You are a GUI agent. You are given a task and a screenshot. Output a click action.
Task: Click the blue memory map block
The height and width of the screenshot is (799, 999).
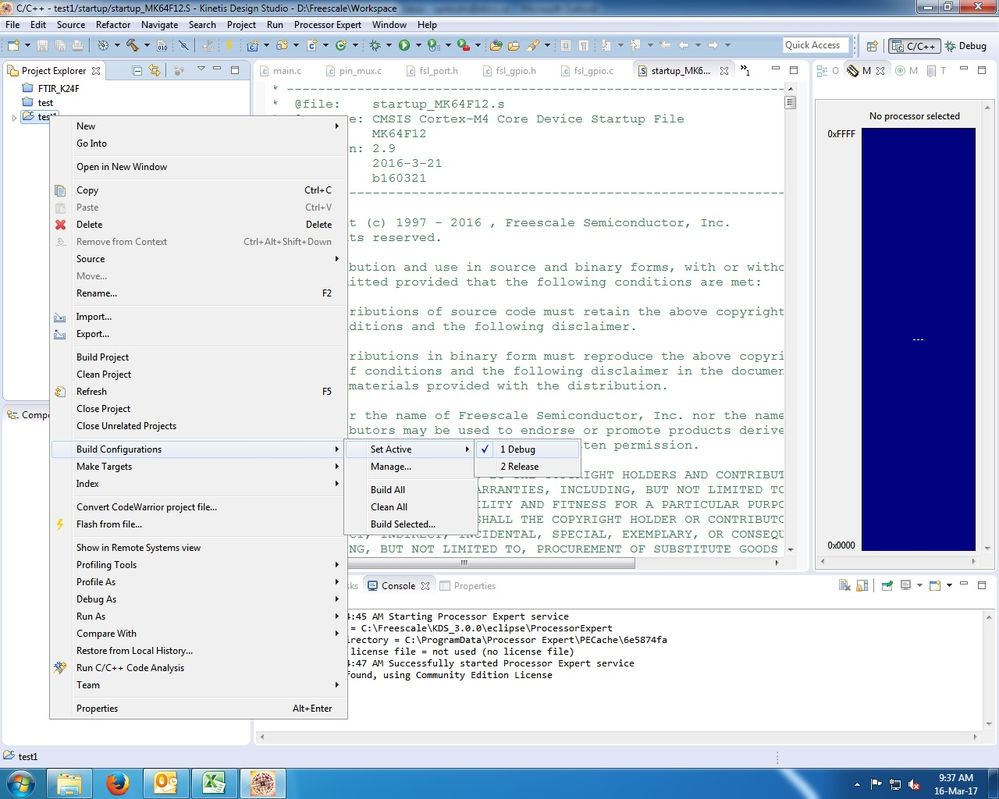click(x=918, y=339)
